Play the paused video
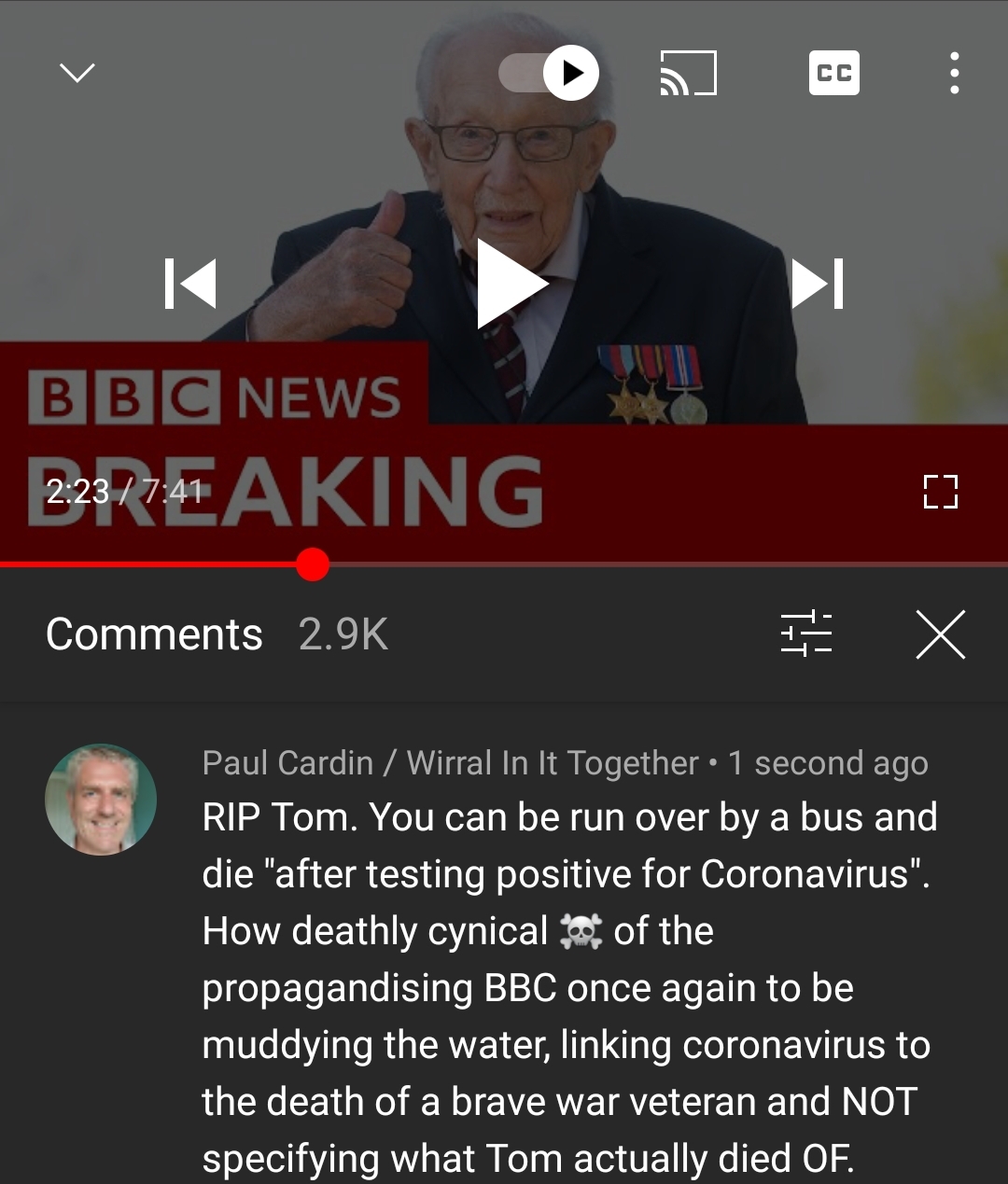1008x1184 pixels. point(511,284)
